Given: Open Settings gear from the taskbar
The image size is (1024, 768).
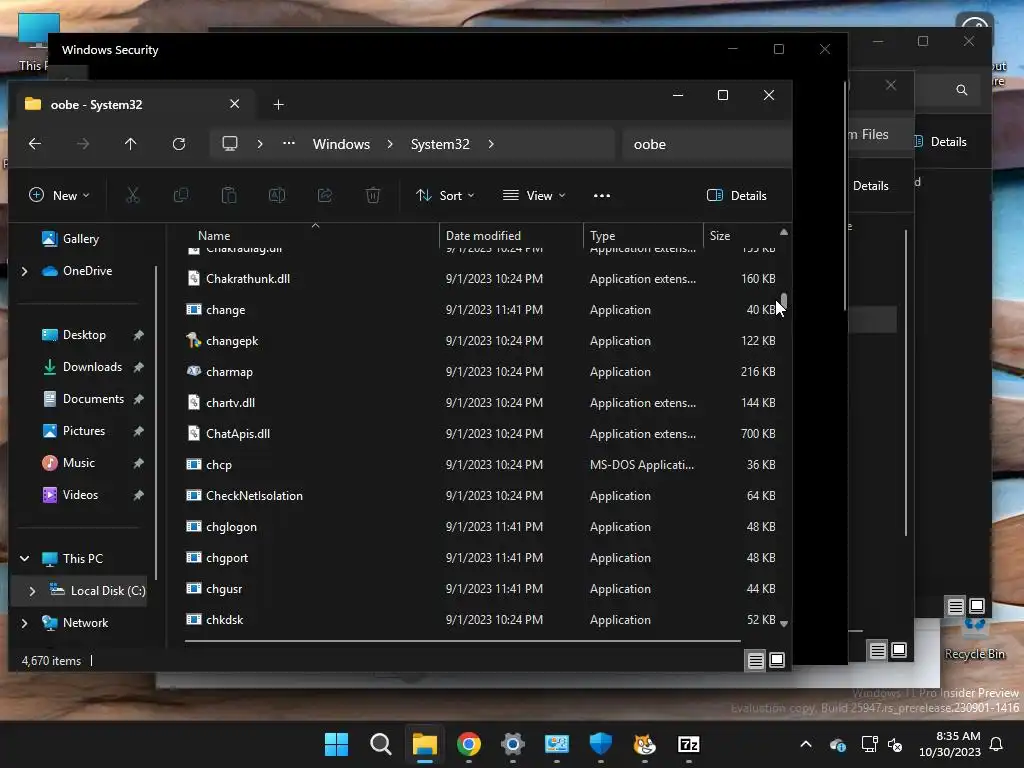Looking at the screenshot, I should coord(513,744).
